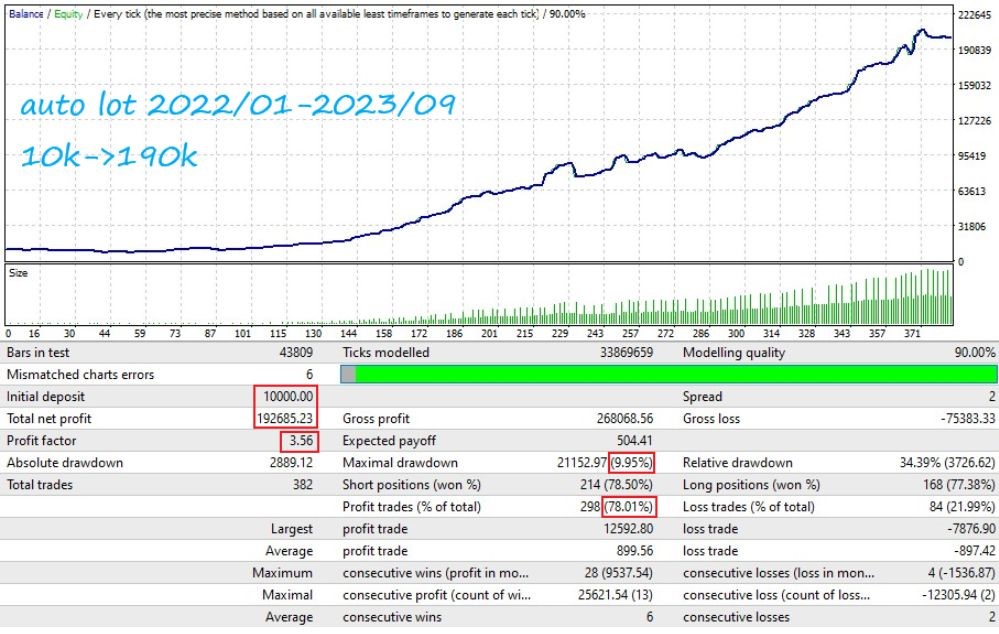Select the Gross loss value -75383.33
This screenshot has width=999, height=634.
click(962, 419)
